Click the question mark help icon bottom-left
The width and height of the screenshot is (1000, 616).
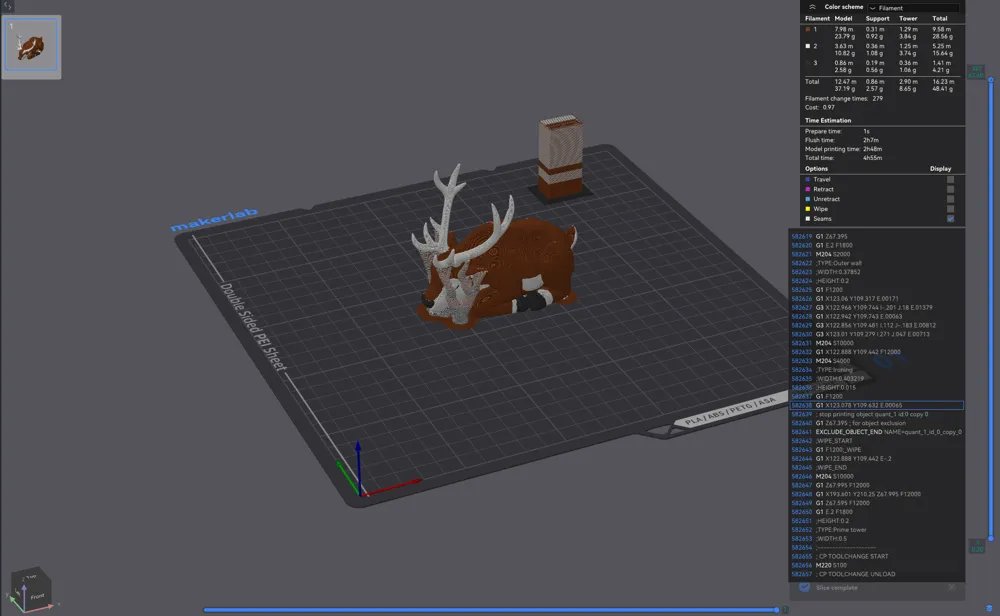coord(8,608)
